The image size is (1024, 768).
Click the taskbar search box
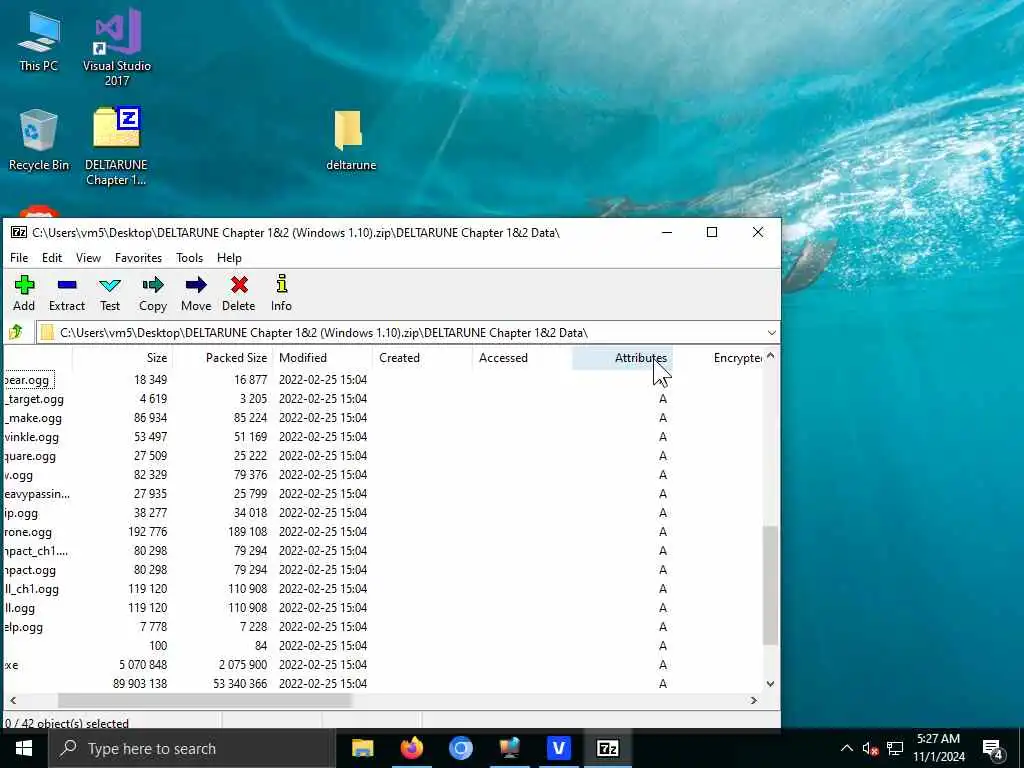click(191, 748)
